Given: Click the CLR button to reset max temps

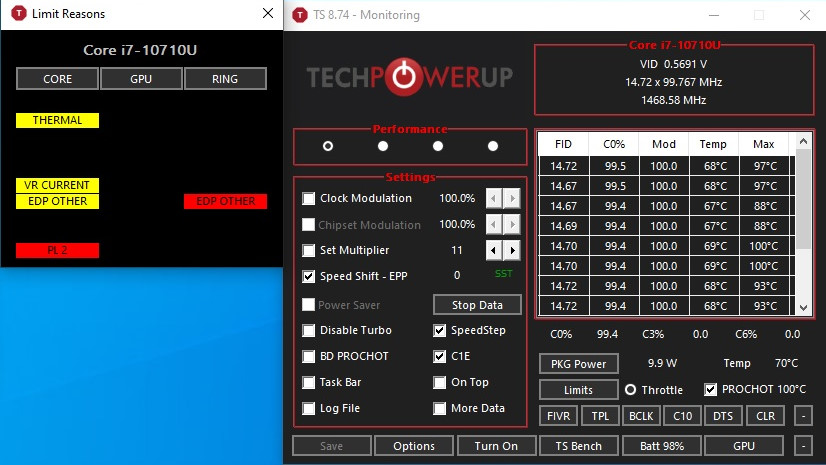Looking at the screenshot, I should (765, 416).
